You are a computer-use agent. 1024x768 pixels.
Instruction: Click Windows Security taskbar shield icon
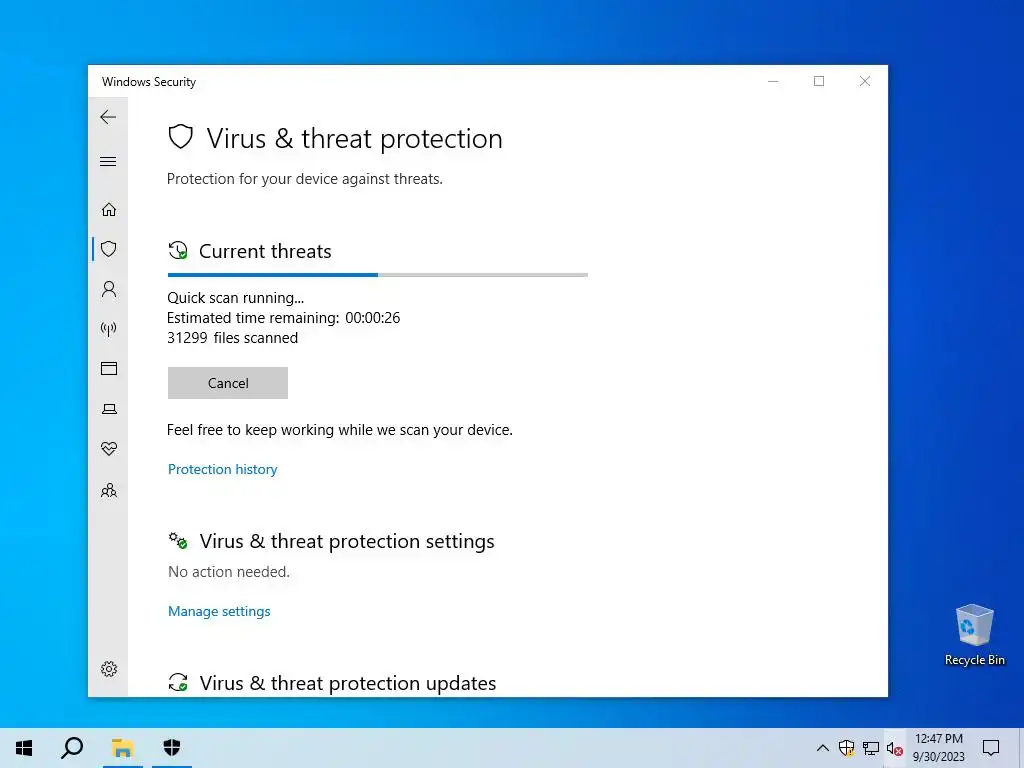point(172,748)
